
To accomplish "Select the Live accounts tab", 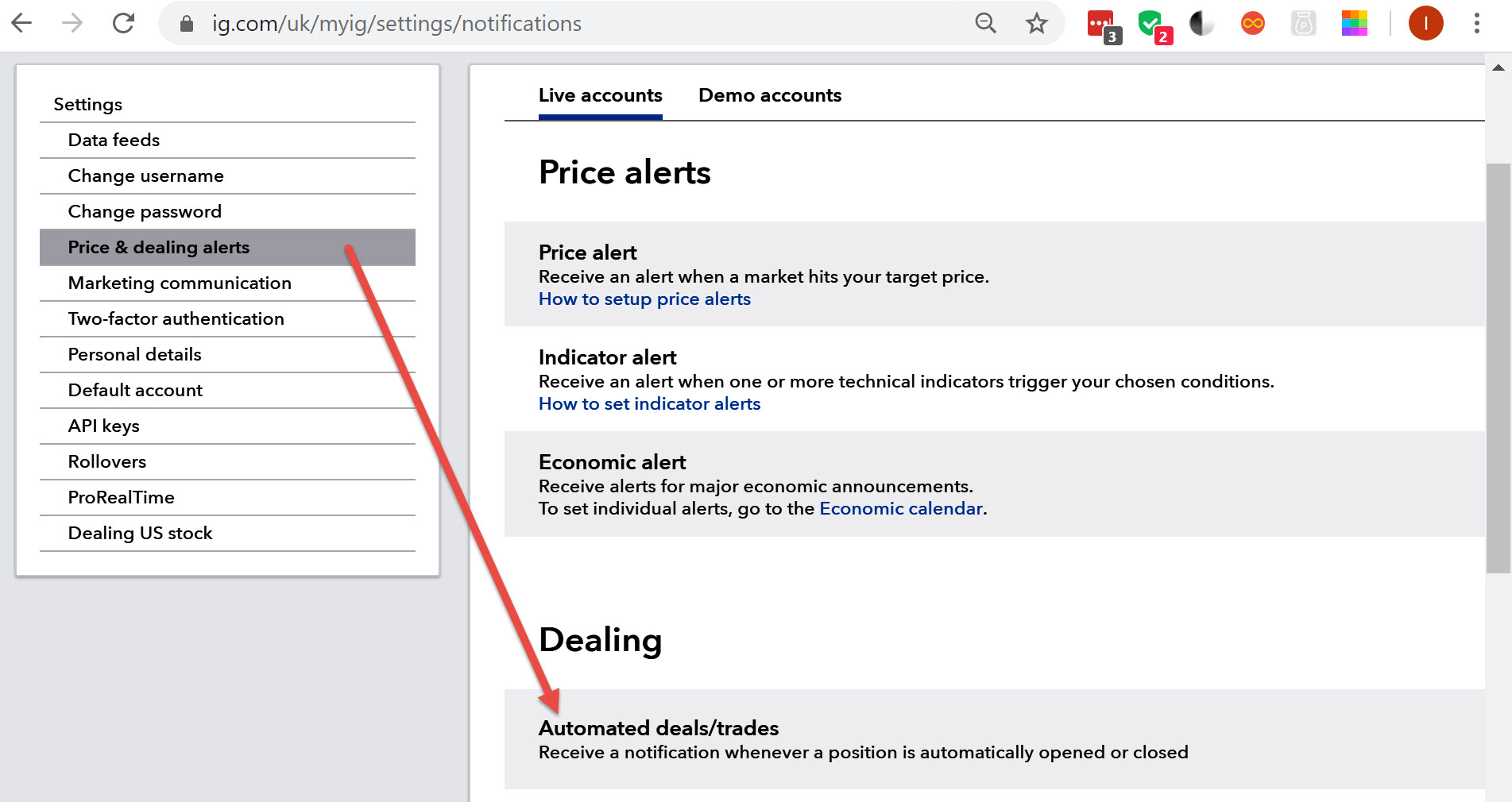I will coord(600,95).
